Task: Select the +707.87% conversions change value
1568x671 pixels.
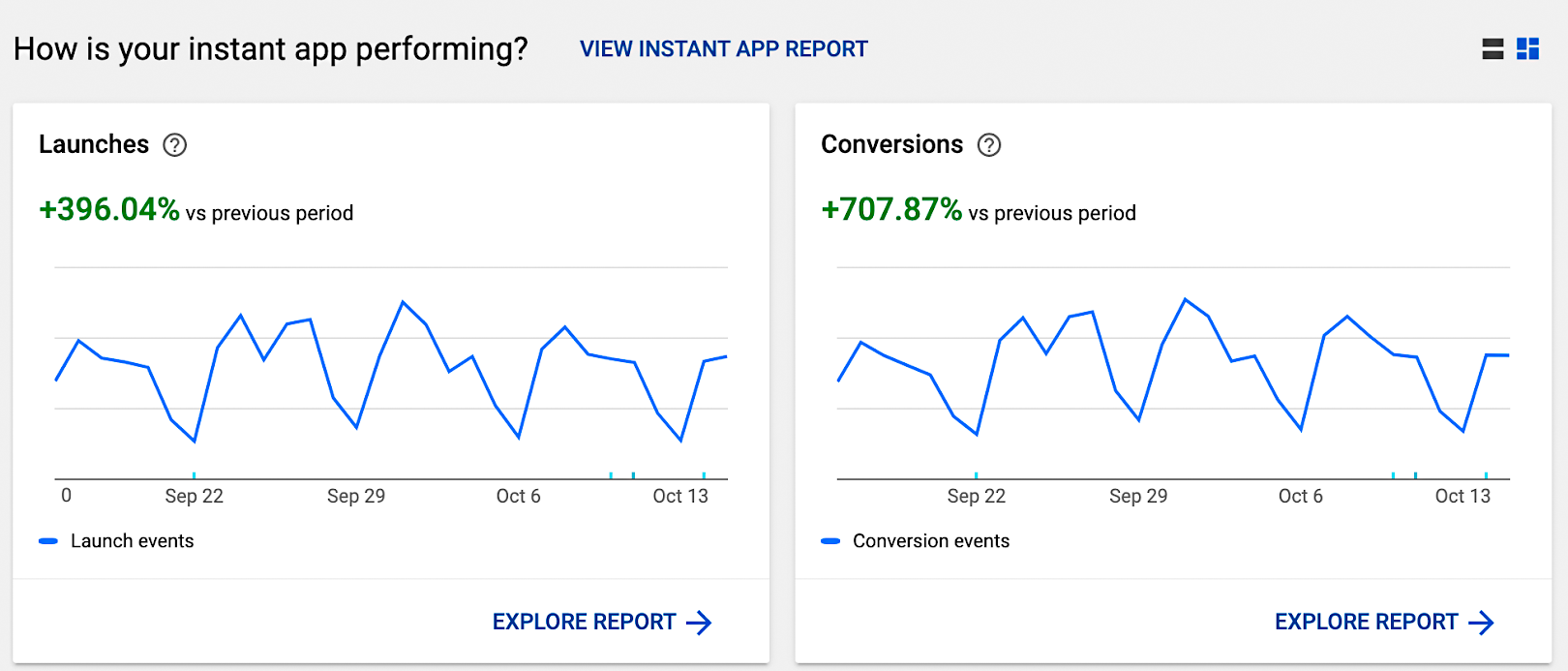Action: (x=891, y=209)
